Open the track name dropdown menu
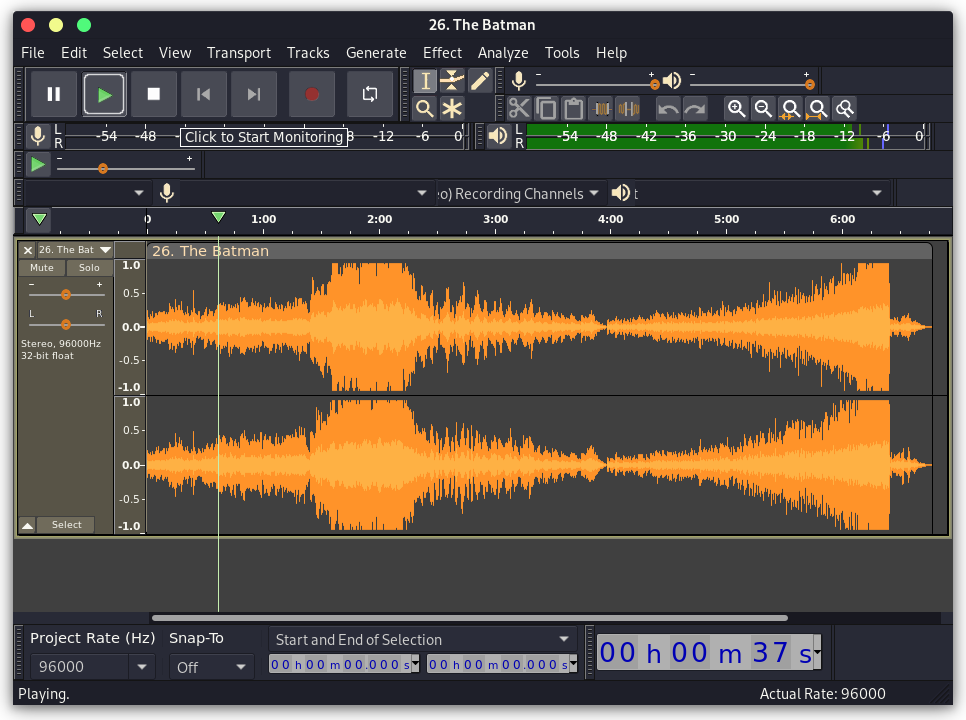The image size is (966, 720). point(104,249)
